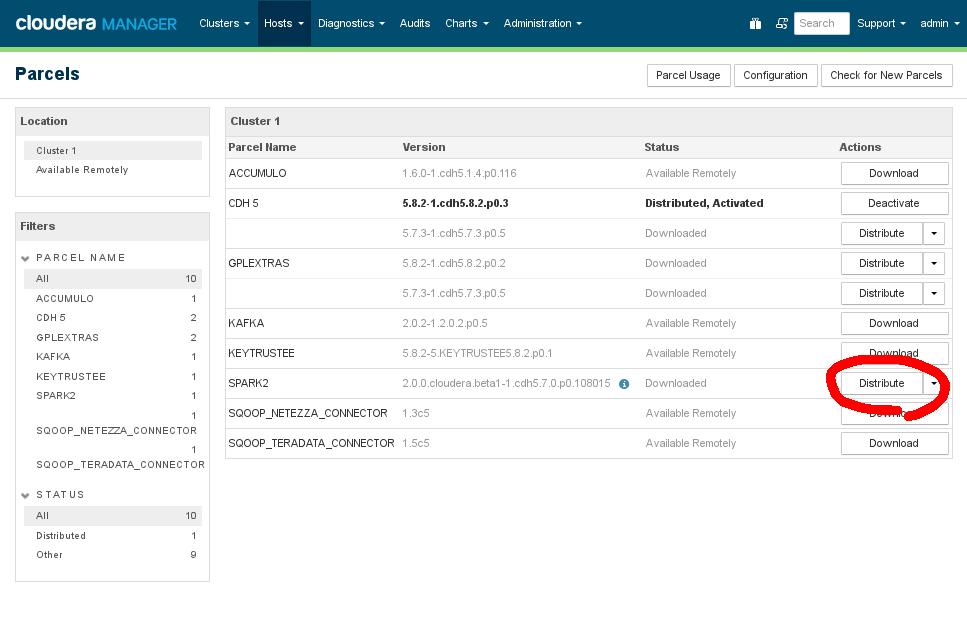Distribute the SPARK2 parcel
Screen dimensions: 967x621
coord(882,384)
